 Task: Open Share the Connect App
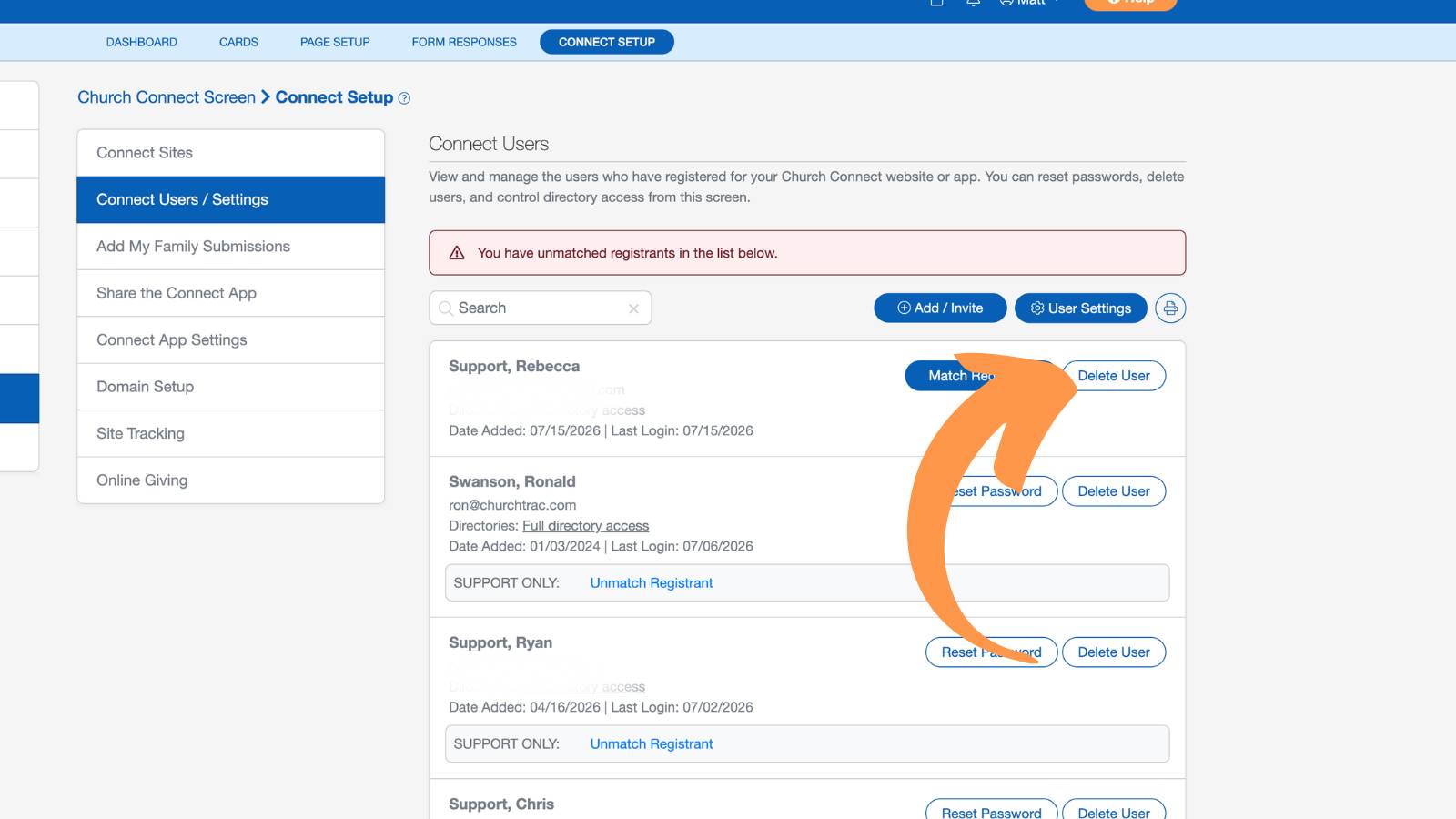231,293
